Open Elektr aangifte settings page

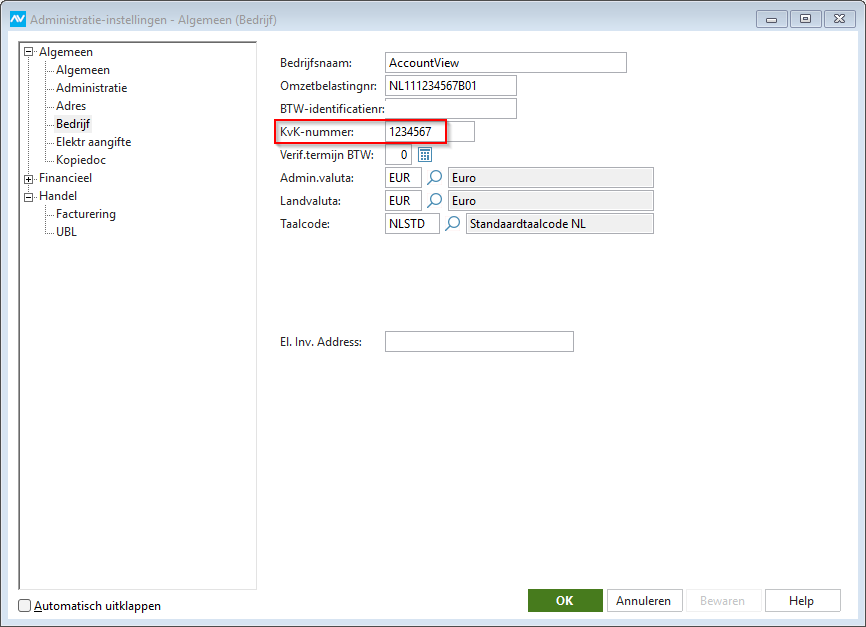click(93, 142)
